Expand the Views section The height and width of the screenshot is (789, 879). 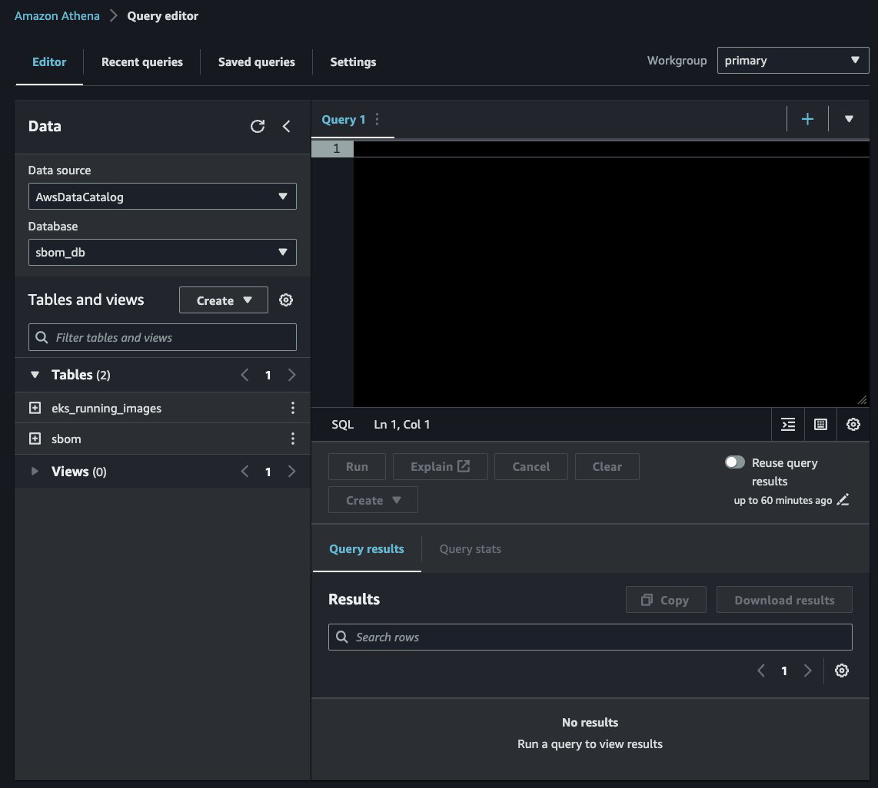tap(34, 471)
